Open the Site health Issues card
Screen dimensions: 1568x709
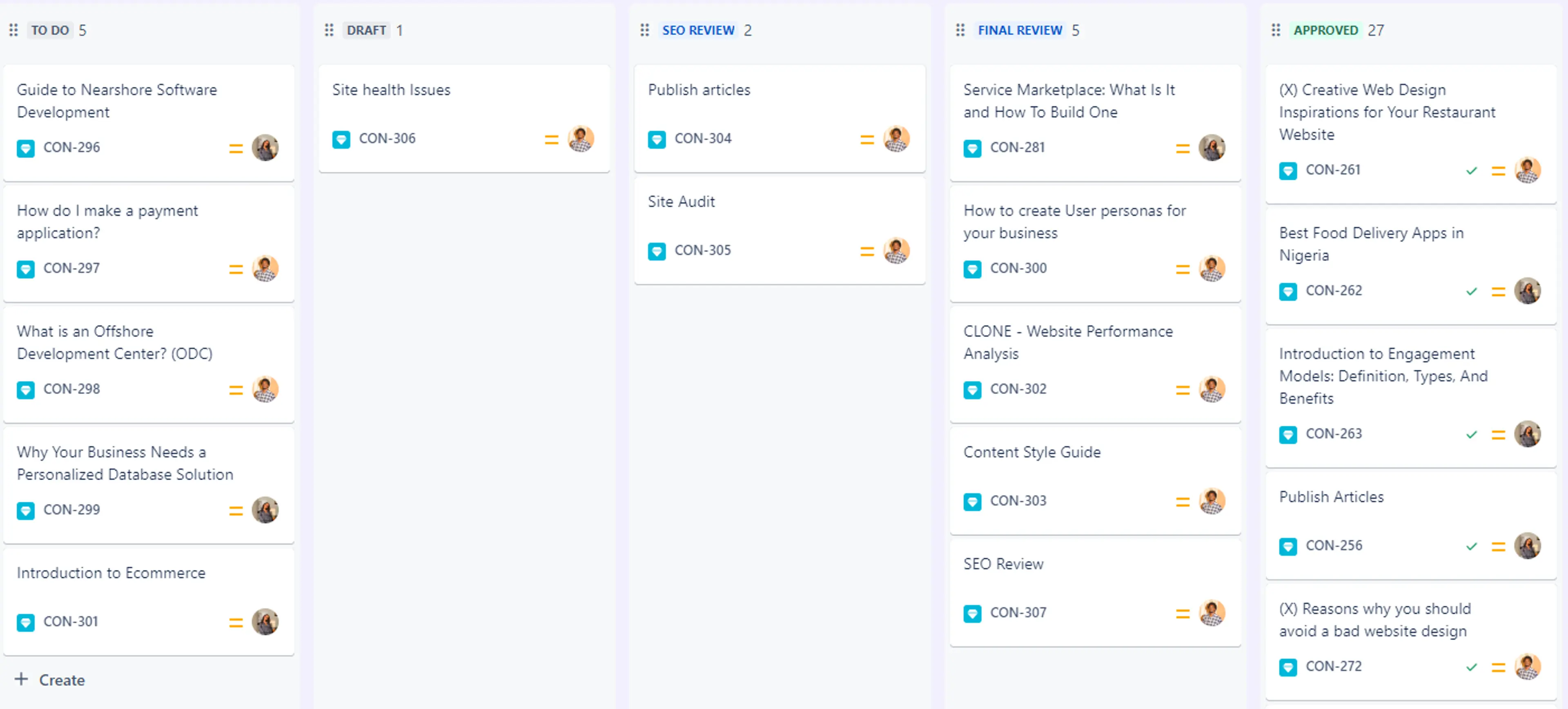(x=392, y=89)
